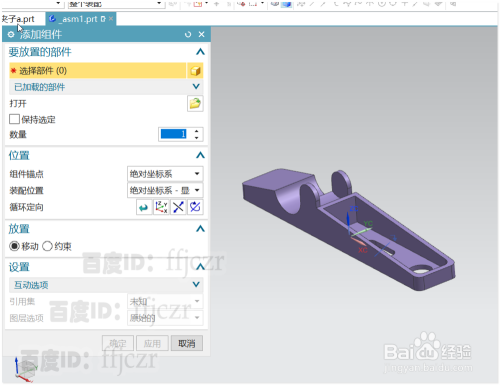
Task: Open the 引用集 dropdown
Action: pyautogui.click(x=165, y=301)
